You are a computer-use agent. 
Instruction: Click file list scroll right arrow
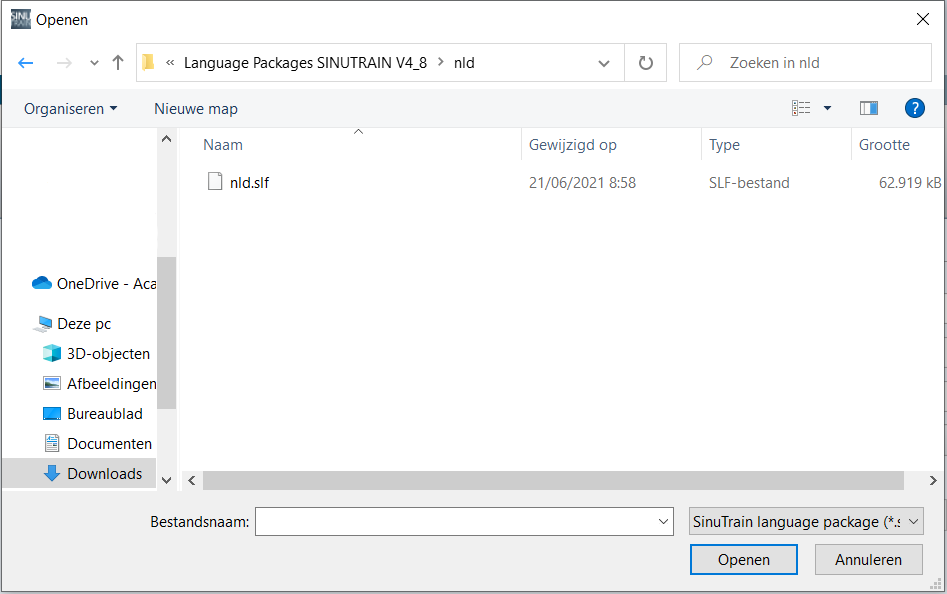[933, 481]
